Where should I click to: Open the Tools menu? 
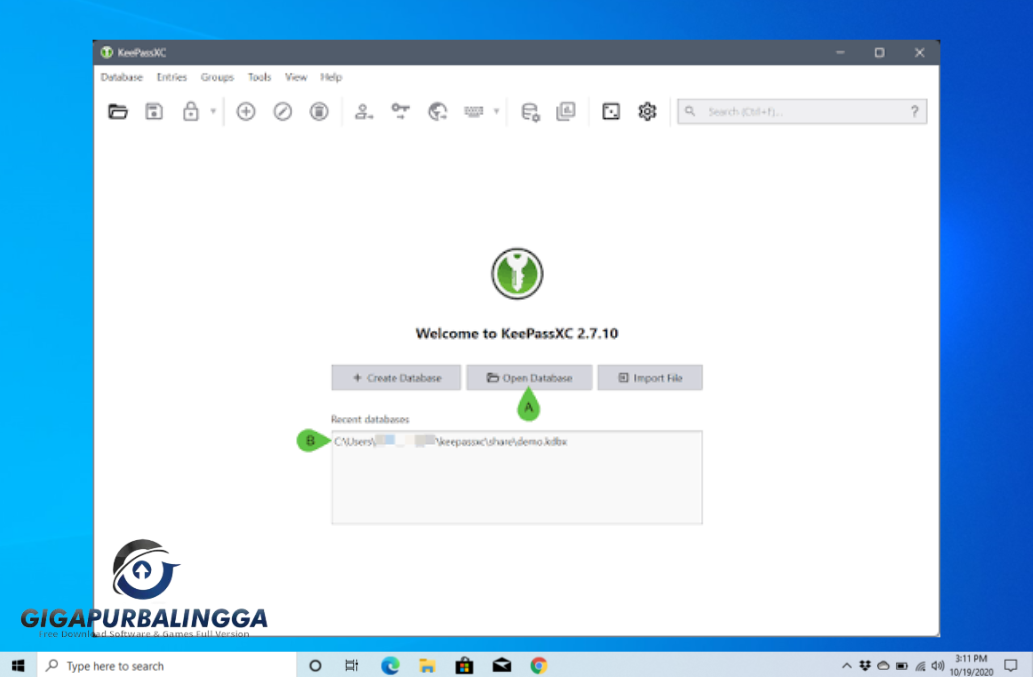[x=260, y=77]
